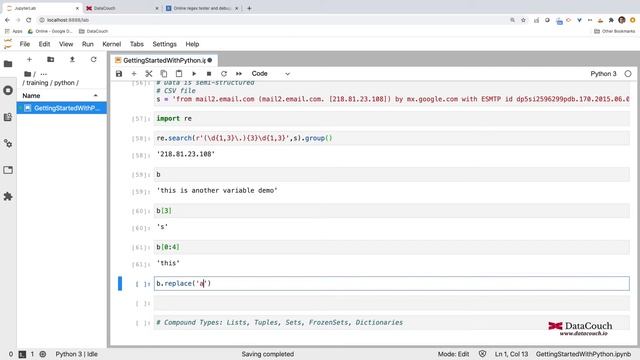Open the training folder breadcrumb
Screen dimensions: 640x360
[x=37, y=83]
